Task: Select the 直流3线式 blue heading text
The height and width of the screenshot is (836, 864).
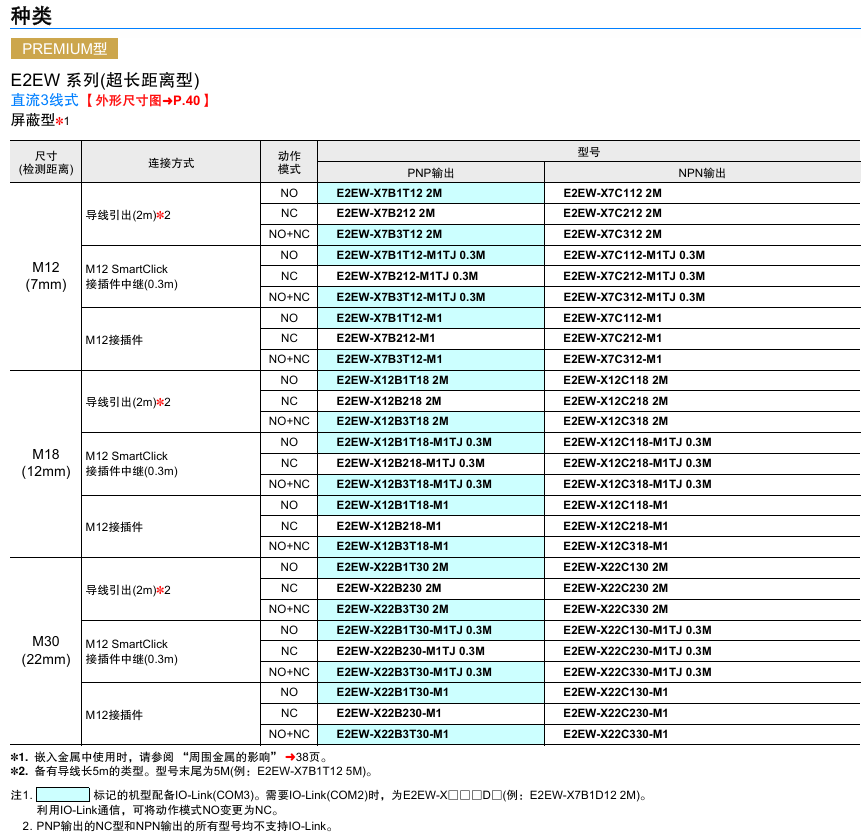Action: tap(44, 100)
